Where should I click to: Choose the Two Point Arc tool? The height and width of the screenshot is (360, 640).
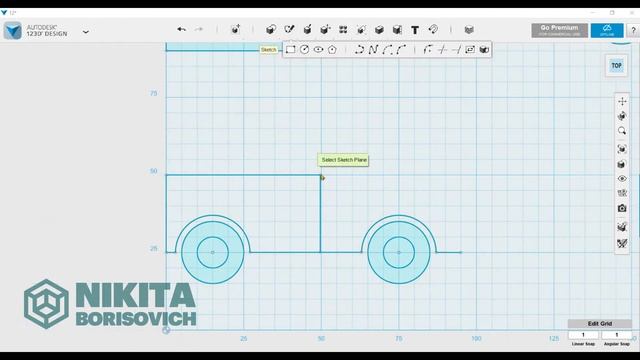[387, 49]
